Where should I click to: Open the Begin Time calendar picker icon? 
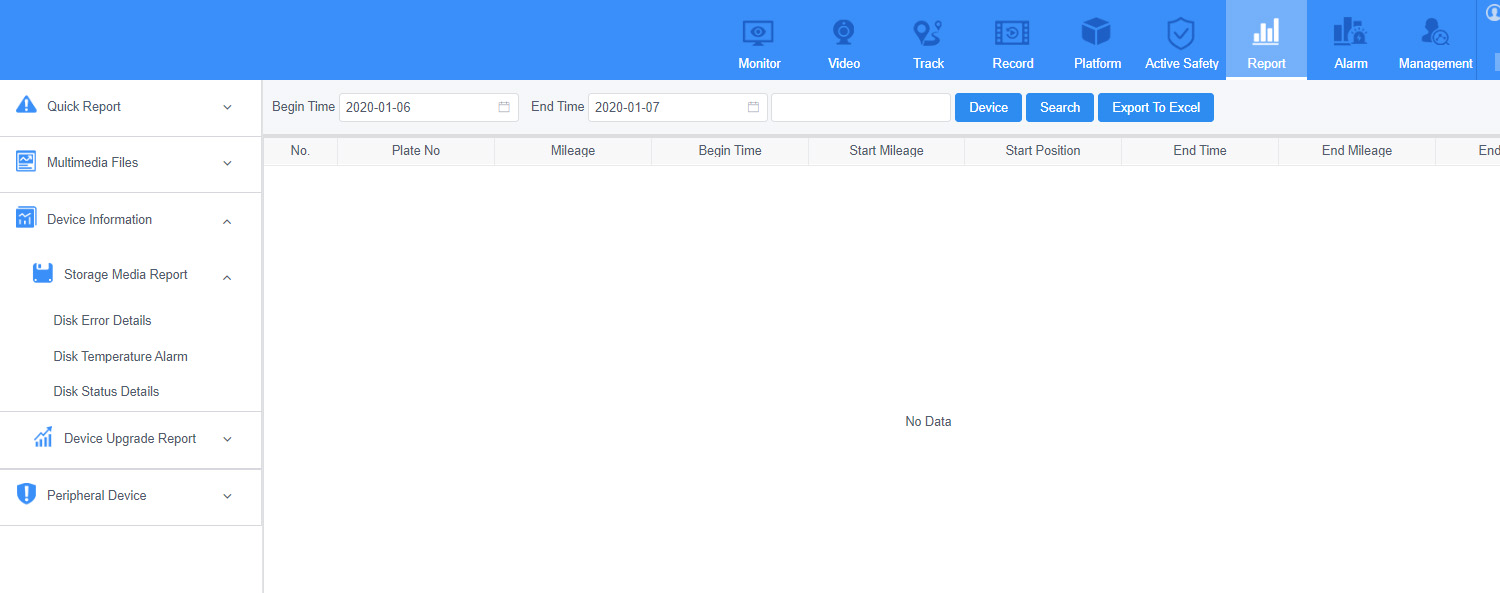pyautogui.click(x=504, y=107)
